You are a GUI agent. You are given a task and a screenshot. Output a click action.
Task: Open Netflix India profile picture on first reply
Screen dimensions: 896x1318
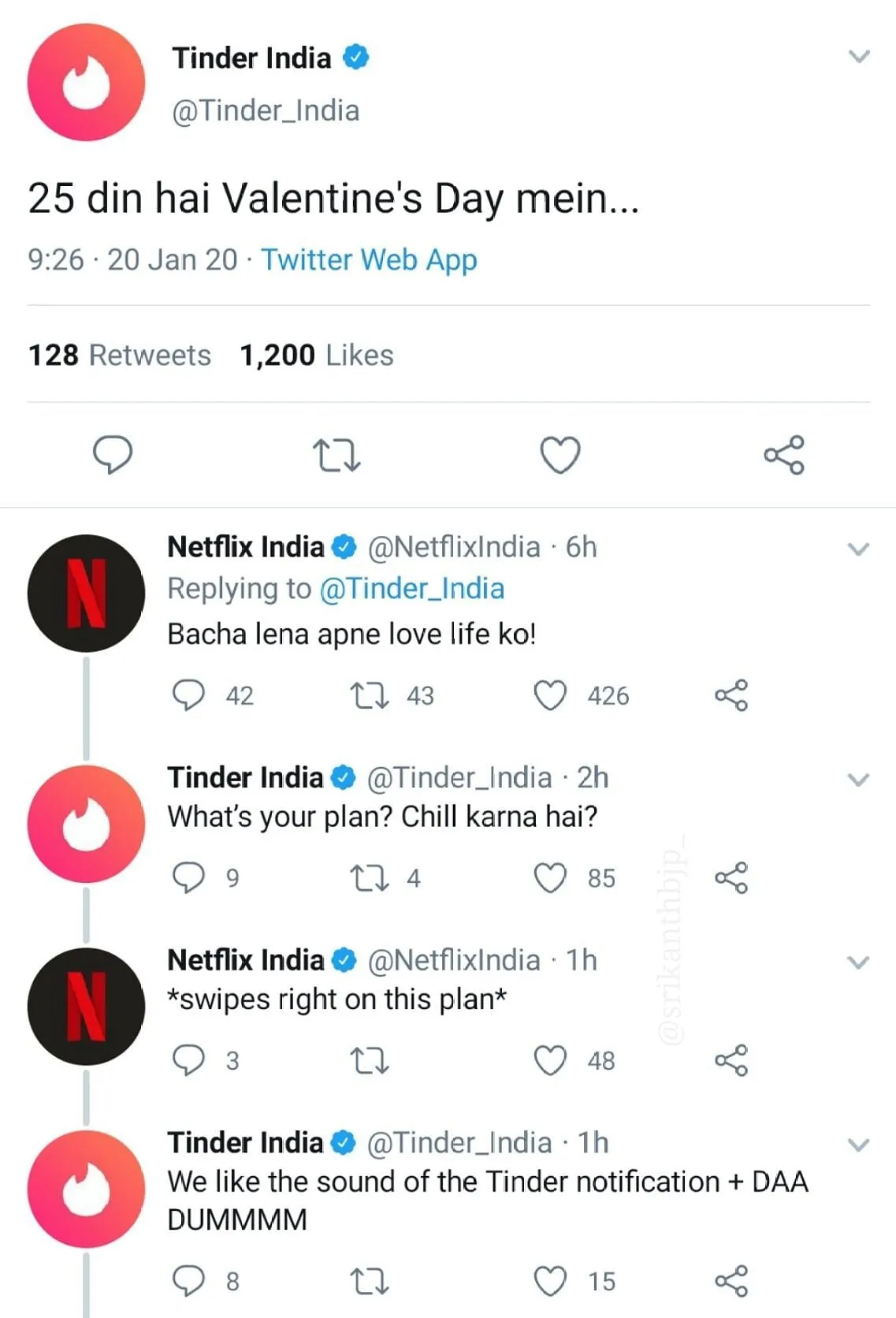pos(86,594)
